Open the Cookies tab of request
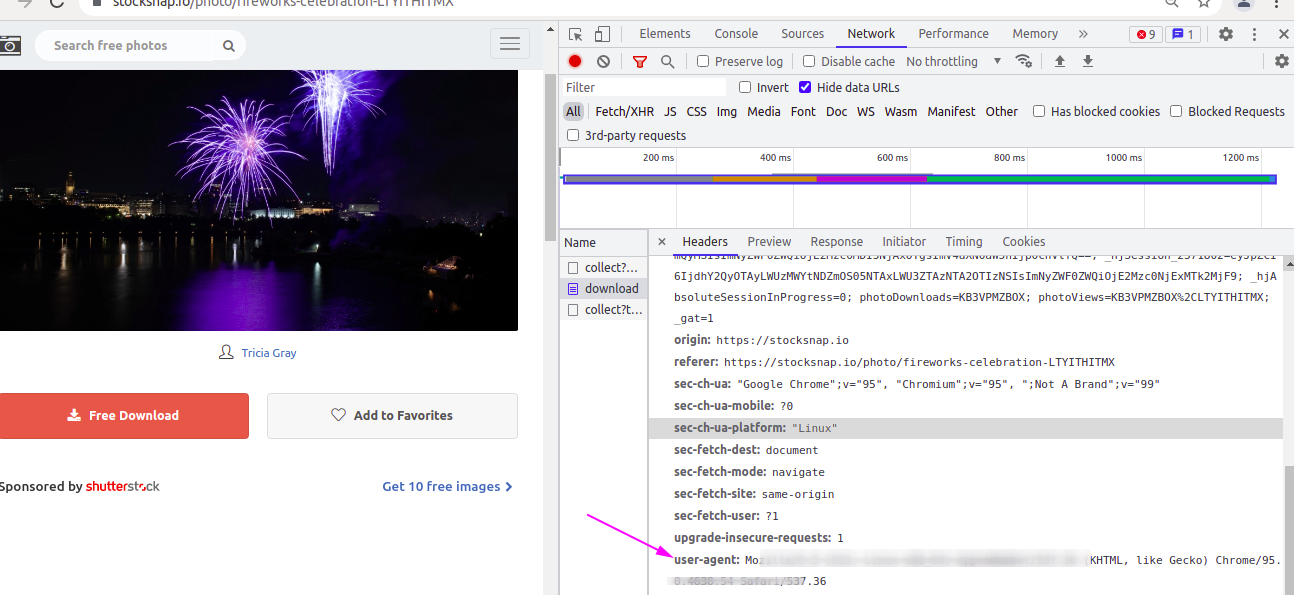Screen dimensions: 1294x595 (x=1024, y=241)
